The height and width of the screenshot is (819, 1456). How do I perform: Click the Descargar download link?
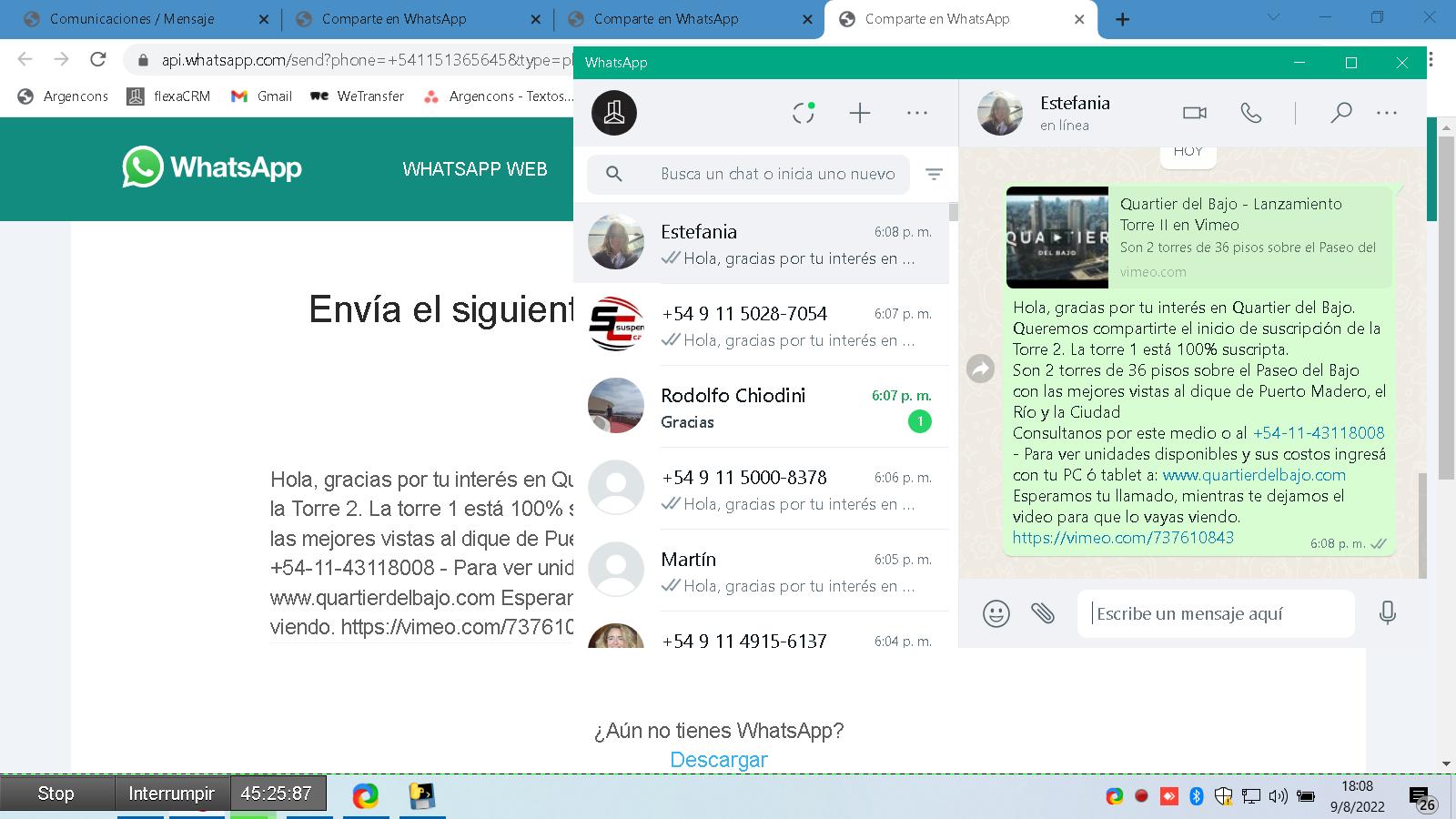[x=719, y=760]
